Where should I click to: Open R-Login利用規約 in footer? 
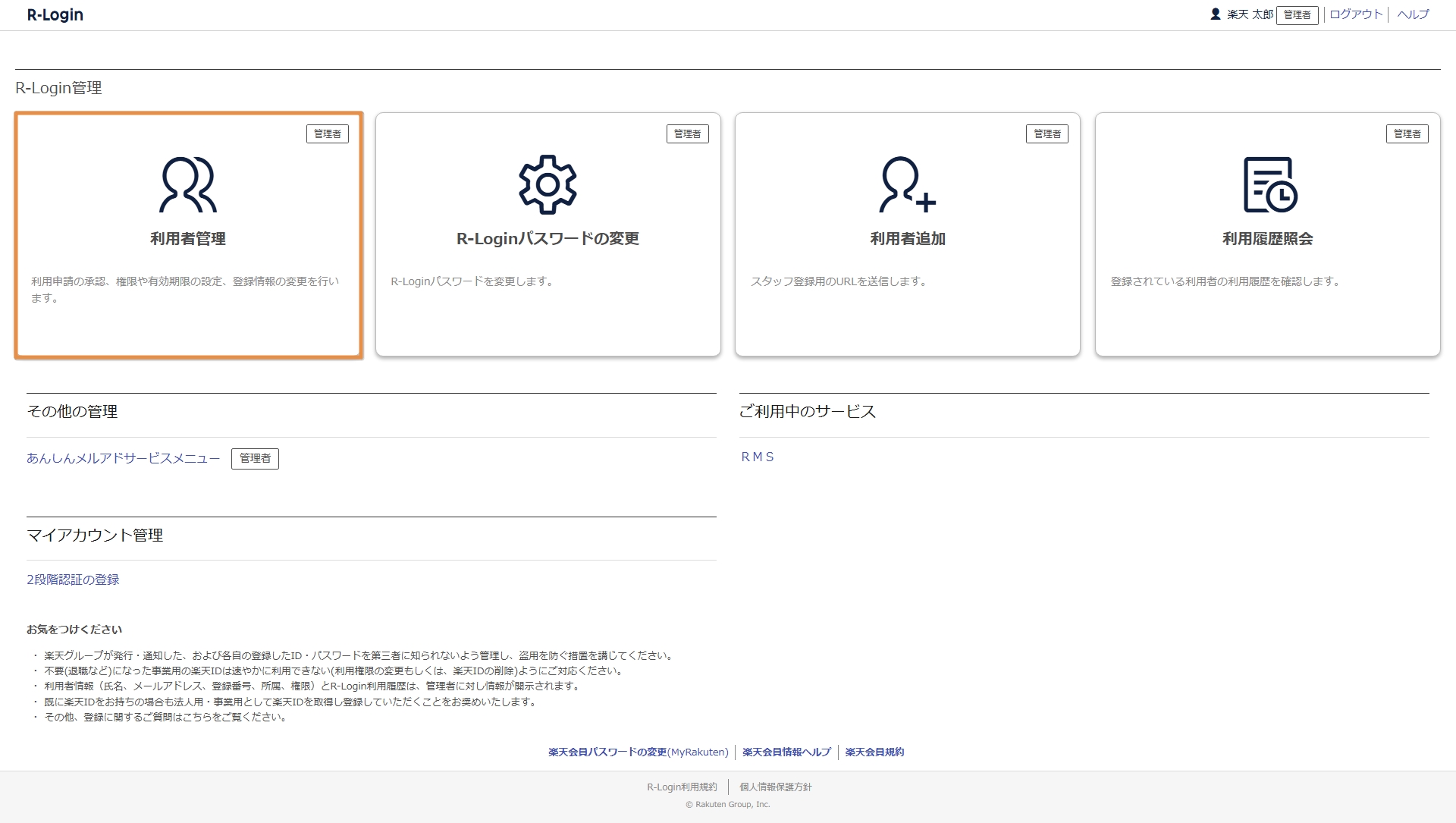click(x=682, y=787)
